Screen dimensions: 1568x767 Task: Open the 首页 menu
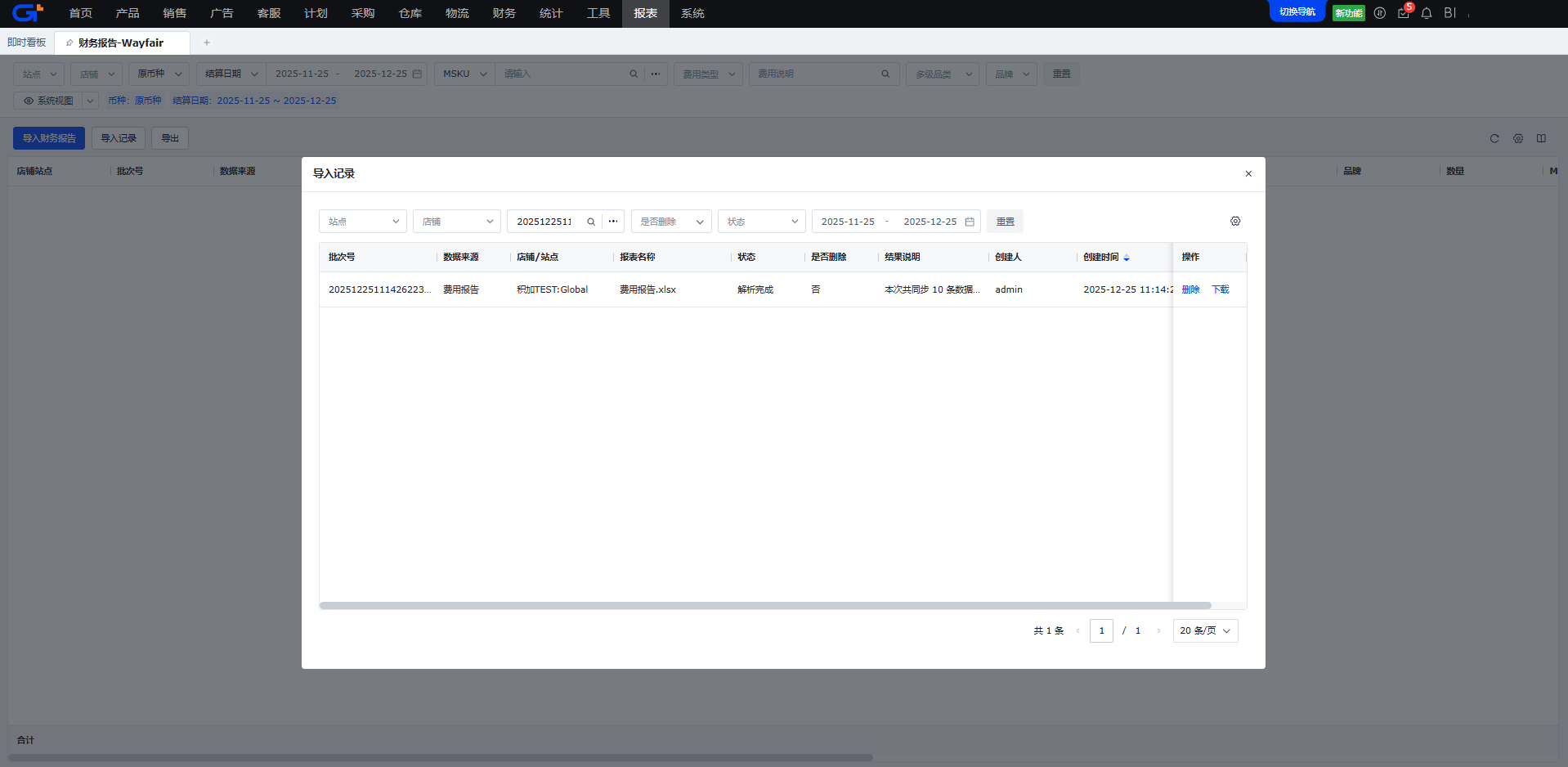[x=81, y=13]
